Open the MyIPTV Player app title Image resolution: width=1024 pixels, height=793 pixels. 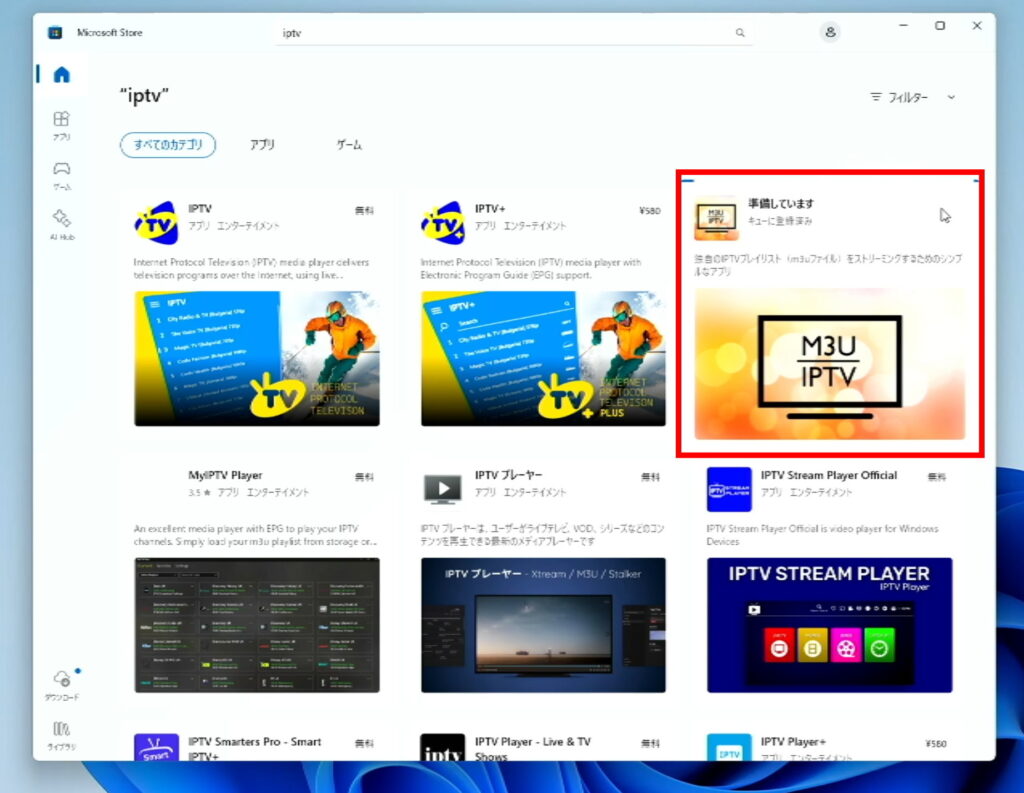225,475
